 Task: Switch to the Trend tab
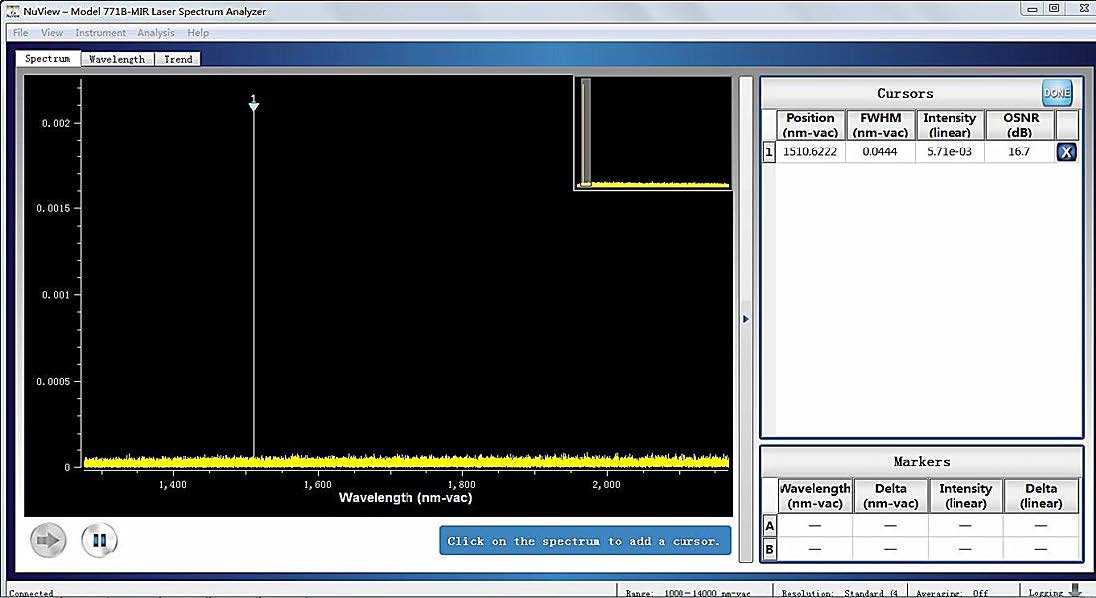(x=178, y=59)
